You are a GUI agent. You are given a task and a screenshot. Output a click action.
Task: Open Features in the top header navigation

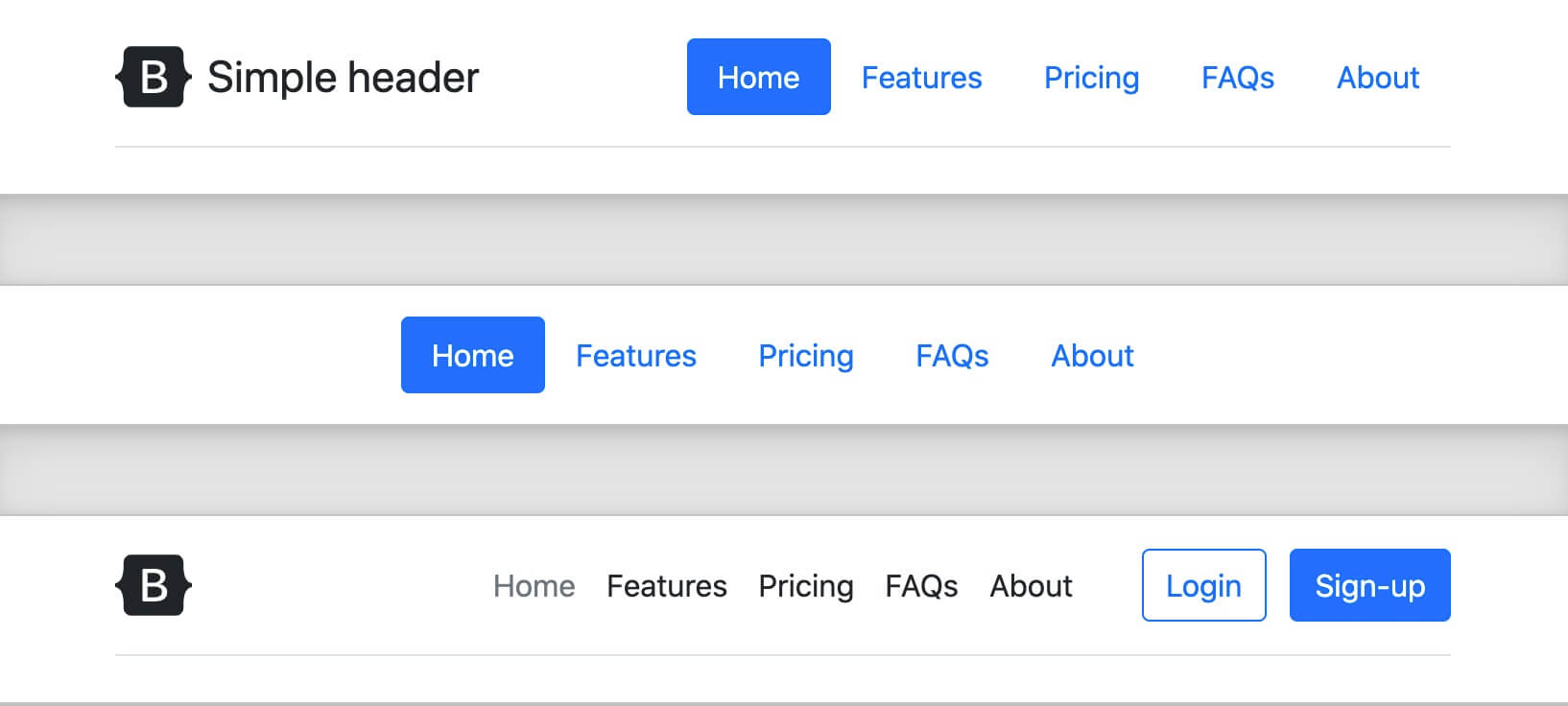click(921, 77)
